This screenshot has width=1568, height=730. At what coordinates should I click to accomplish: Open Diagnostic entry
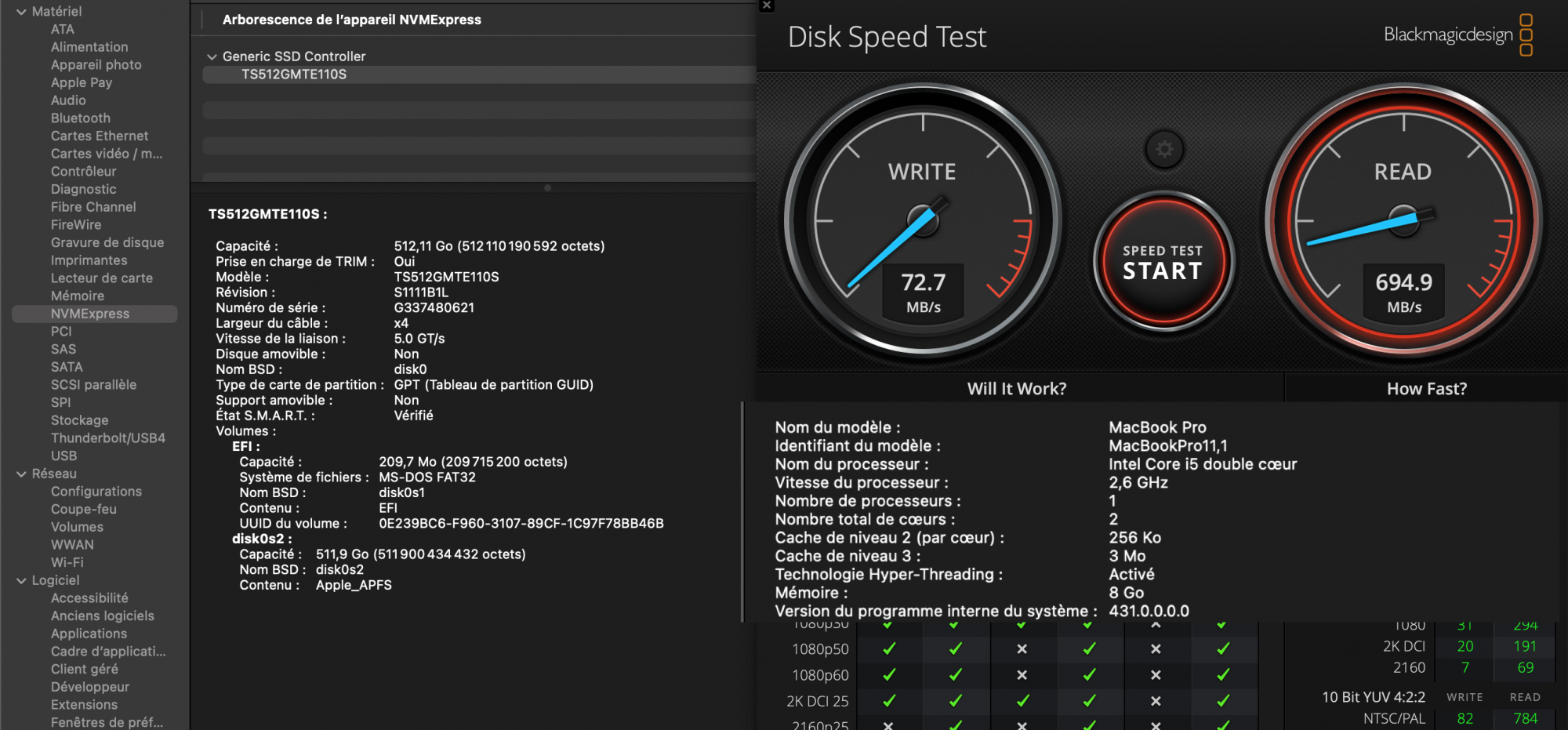[84, 189]
